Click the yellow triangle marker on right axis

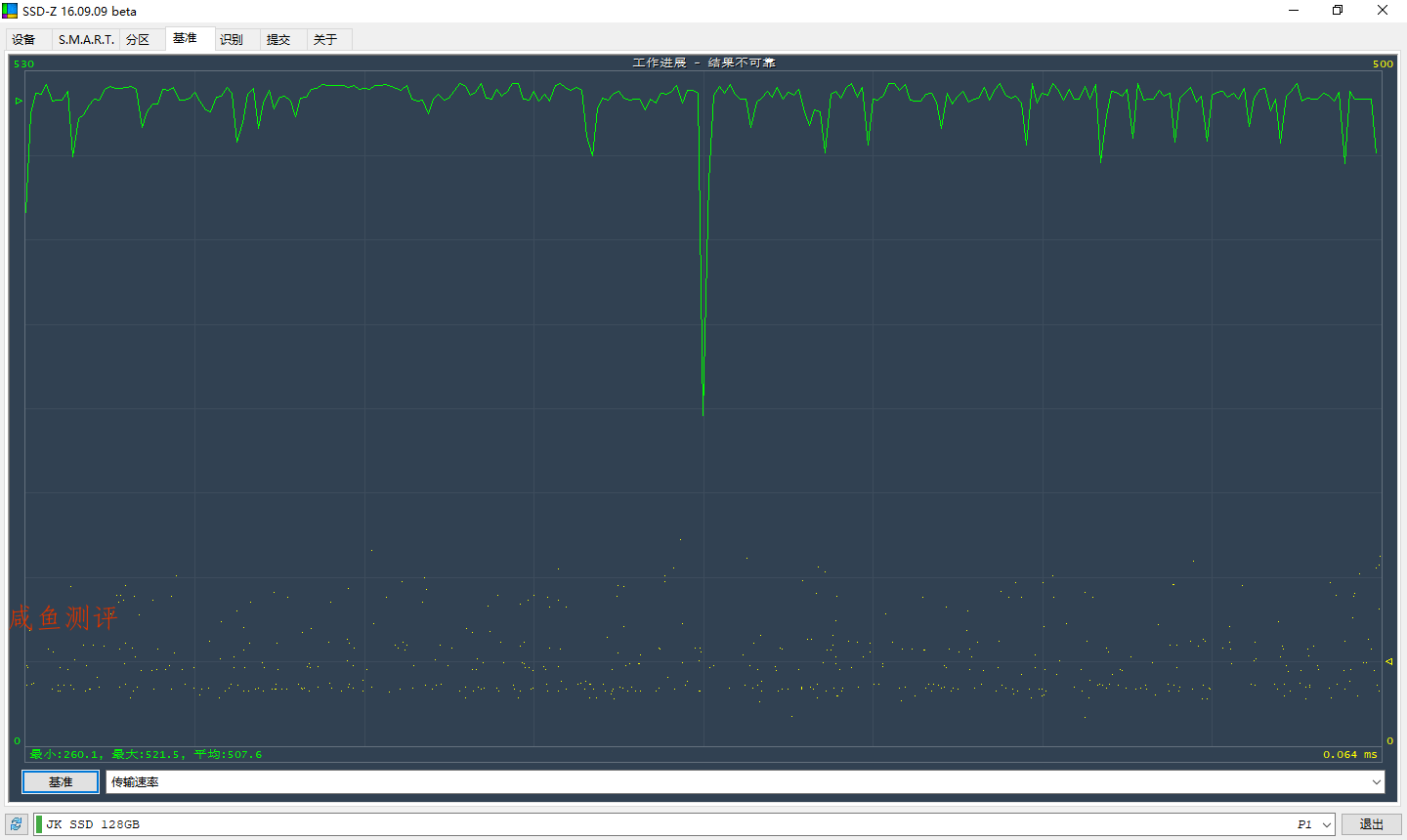1388,662
